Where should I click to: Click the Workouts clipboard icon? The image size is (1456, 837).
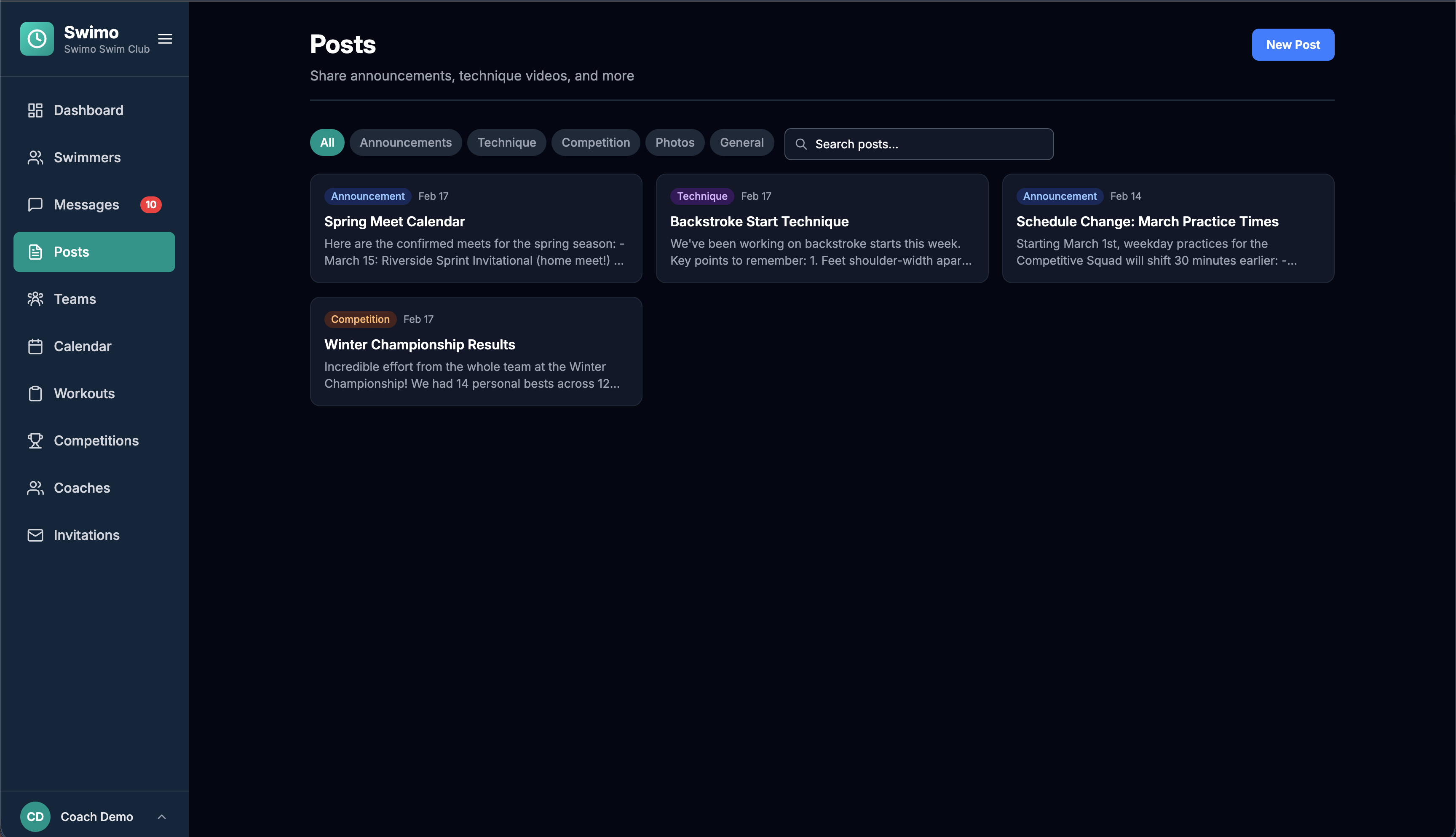point(35,393)
